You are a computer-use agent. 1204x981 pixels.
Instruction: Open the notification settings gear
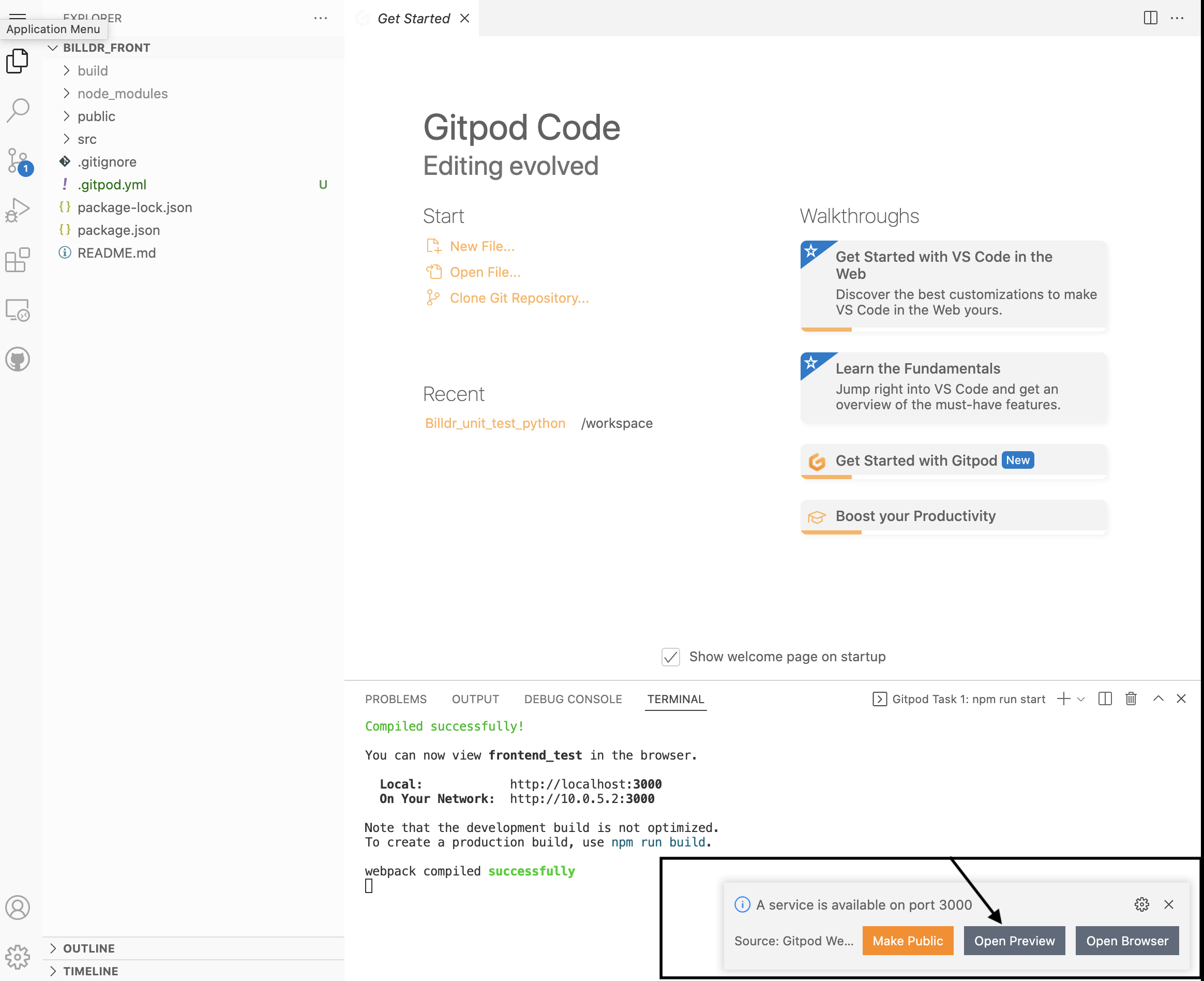(1142, 904)
